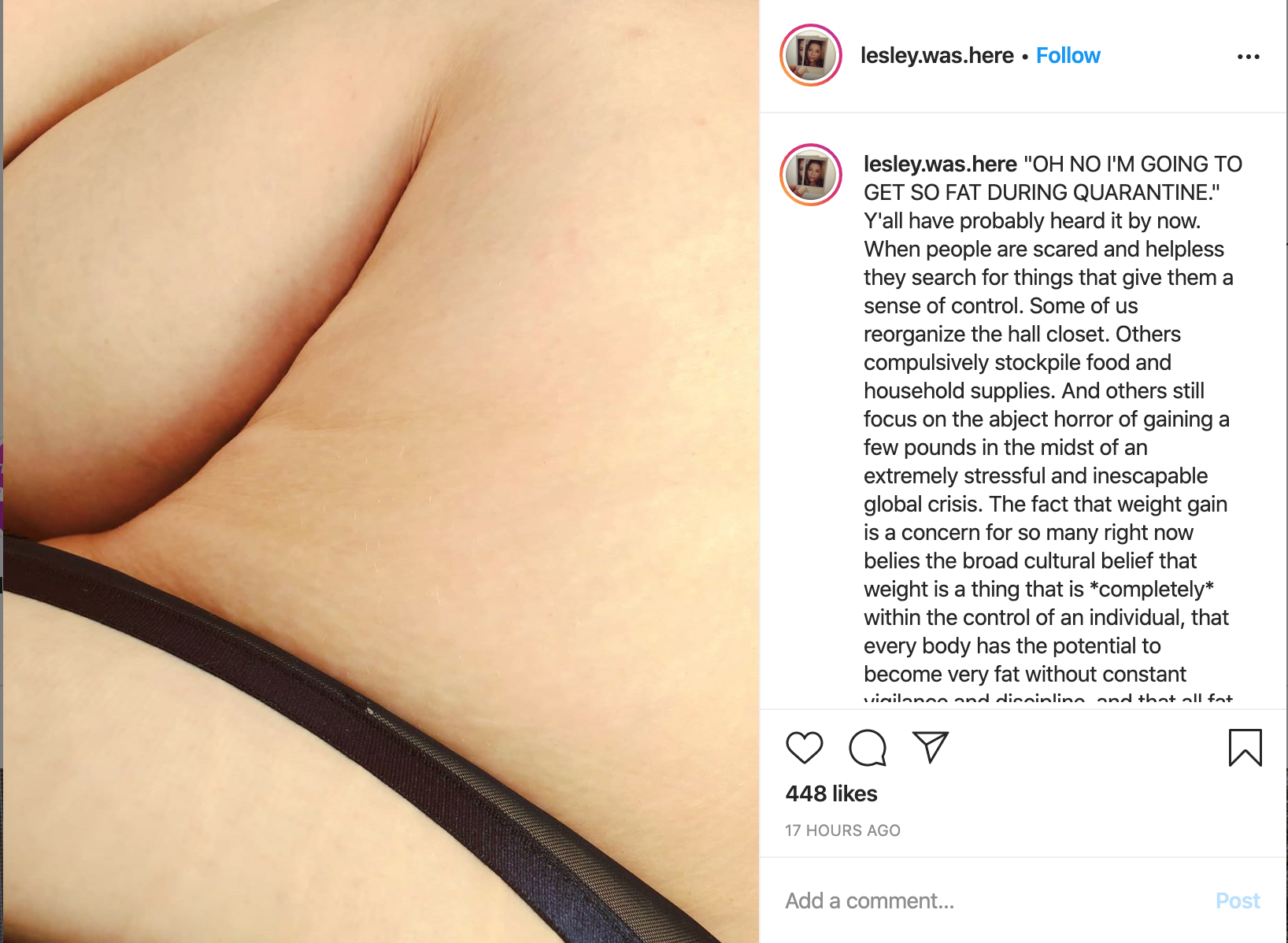Like the post with the heart icon
Image resolution: width=1288 pixels, height=943 pixels.
tap(804, 748)
